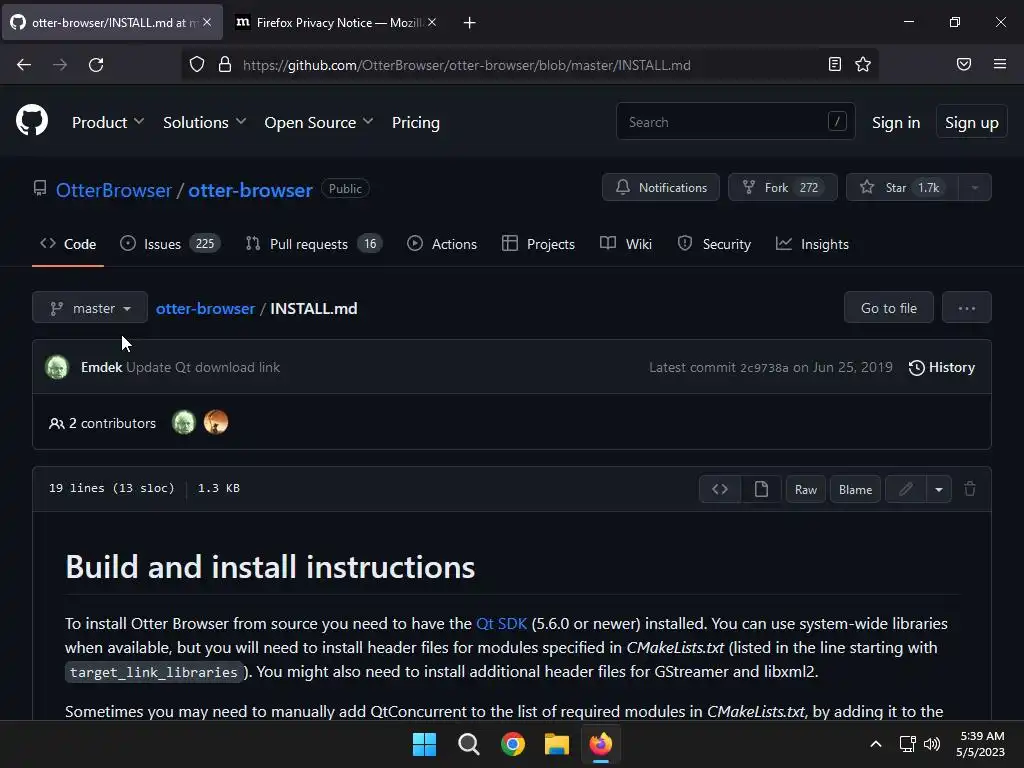Open Windows taskbar search
The height and width of the screenshot is (768, 1024).
click(468, 744)
